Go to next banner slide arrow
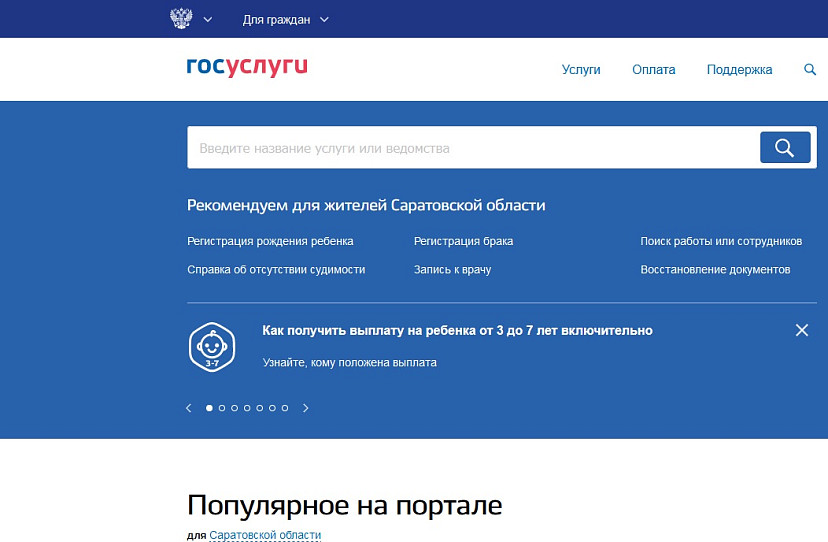828x542 pixels. 305,408
